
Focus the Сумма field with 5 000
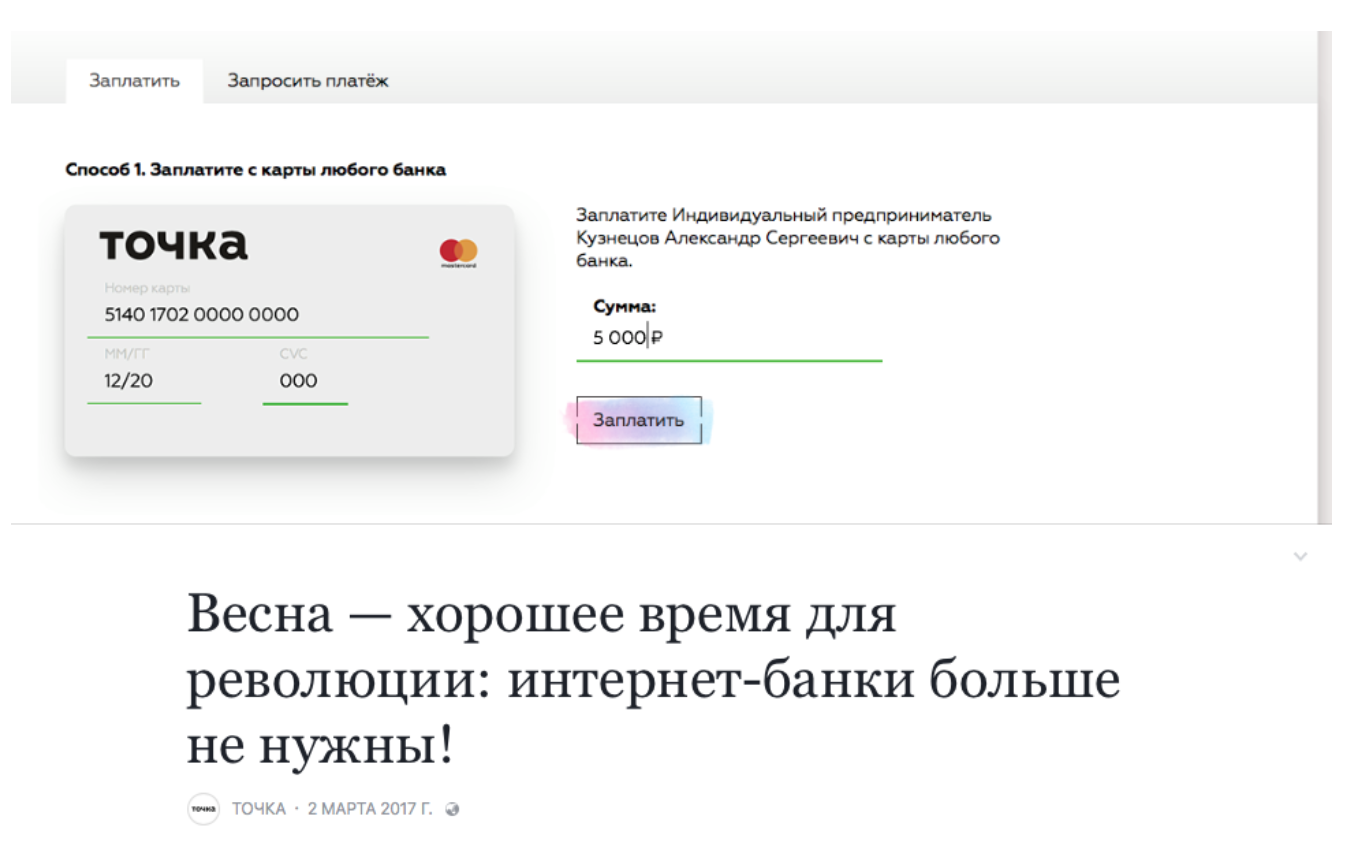pos(619,338)
